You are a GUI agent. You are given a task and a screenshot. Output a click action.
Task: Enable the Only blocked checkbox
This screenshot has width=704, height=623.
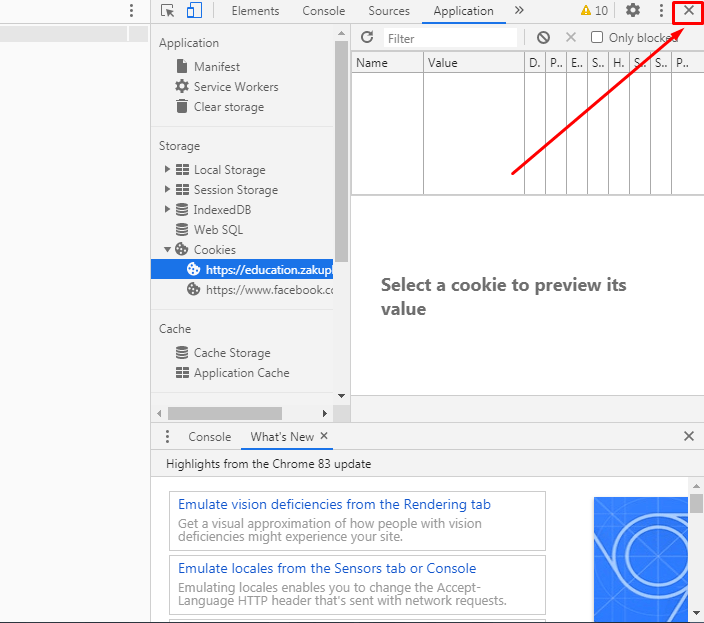click(x=597, y=38)
